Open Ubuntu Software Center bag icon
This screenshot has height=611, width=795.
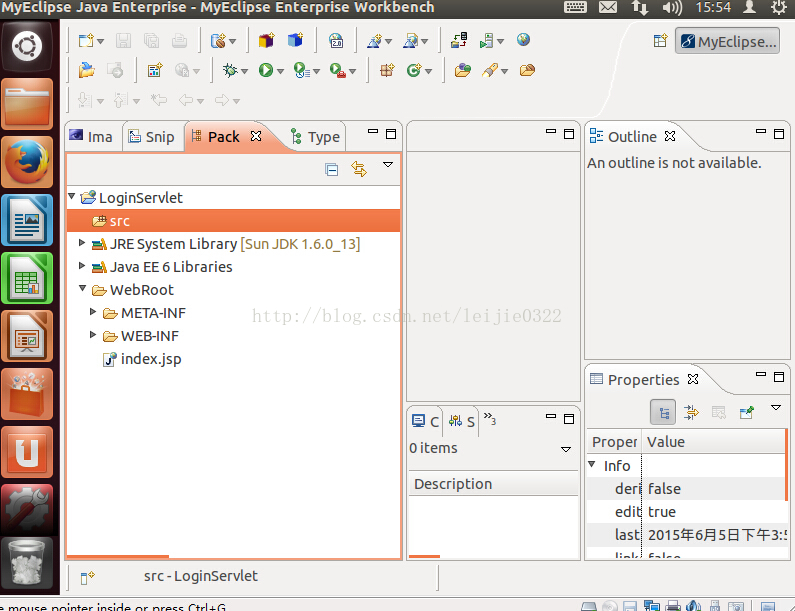click(x=27, y=394)
